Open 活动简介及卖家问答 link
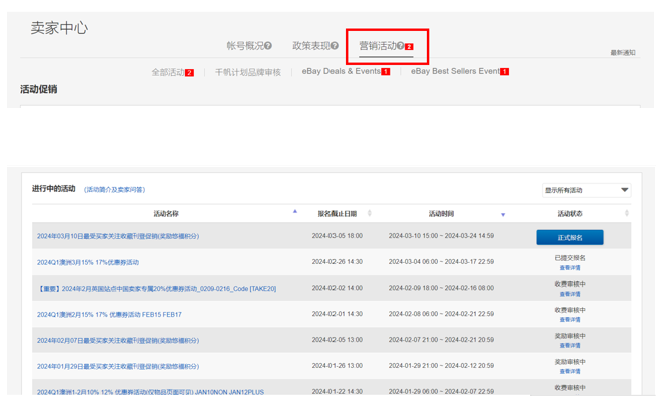 click(x=115, y=190)
